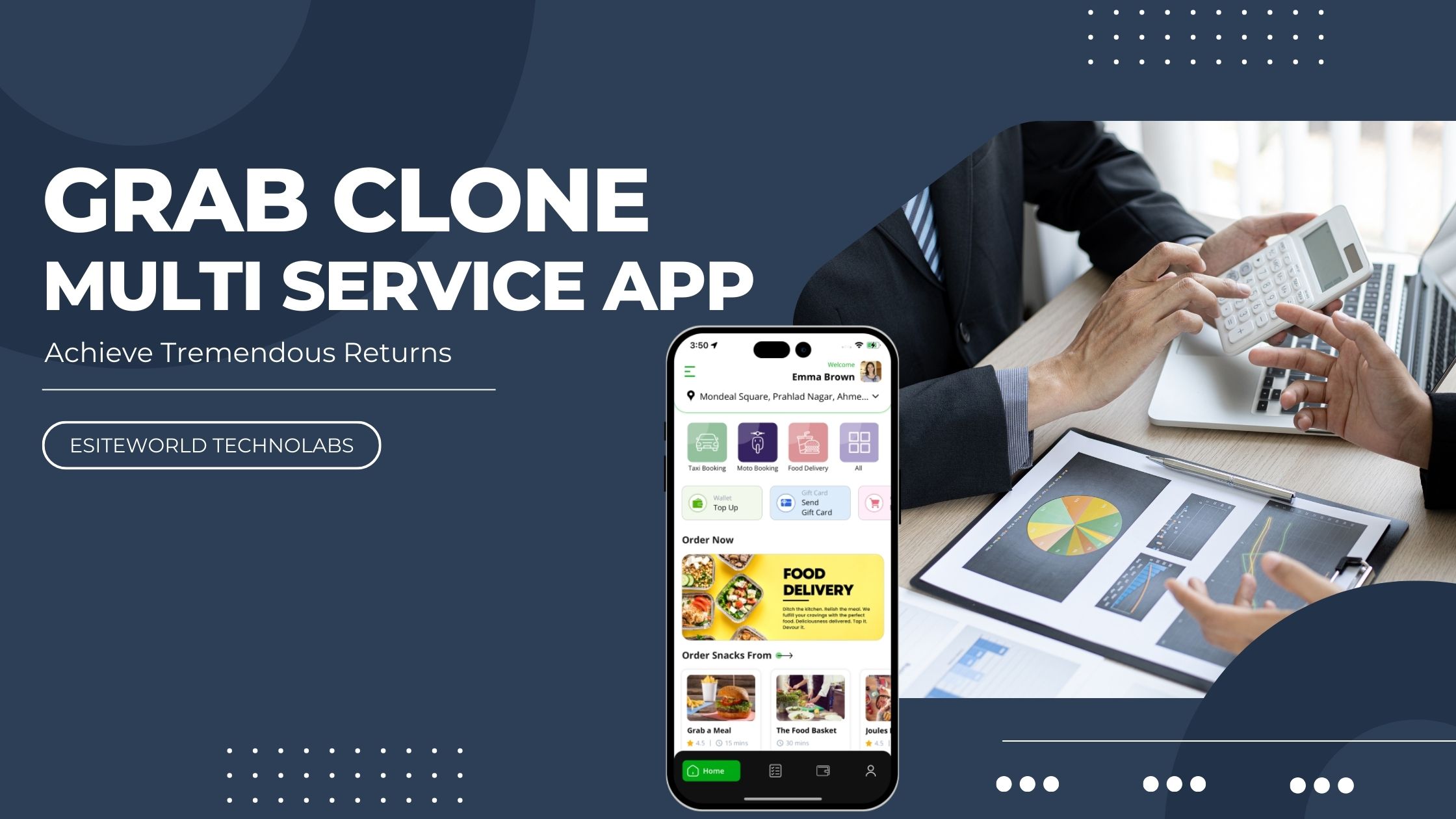The height and width of the screenshot is (819, 1456).
Task: Select The Food Basket restaurant tab
Action: (809, 709)
